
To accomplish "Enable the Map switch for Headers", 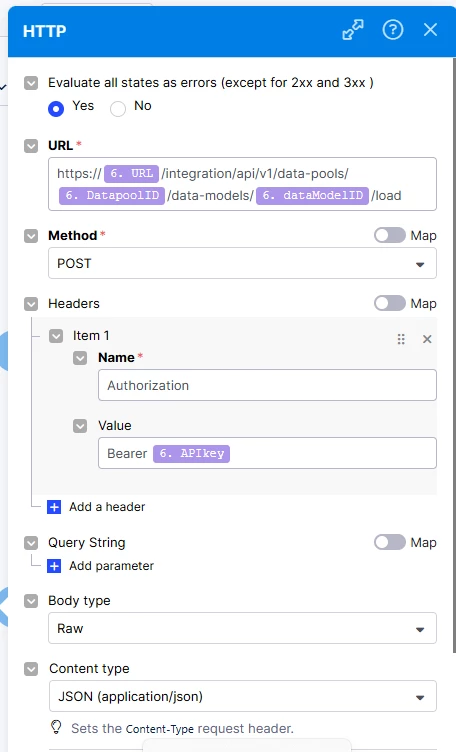I will (x=389, y=303).
